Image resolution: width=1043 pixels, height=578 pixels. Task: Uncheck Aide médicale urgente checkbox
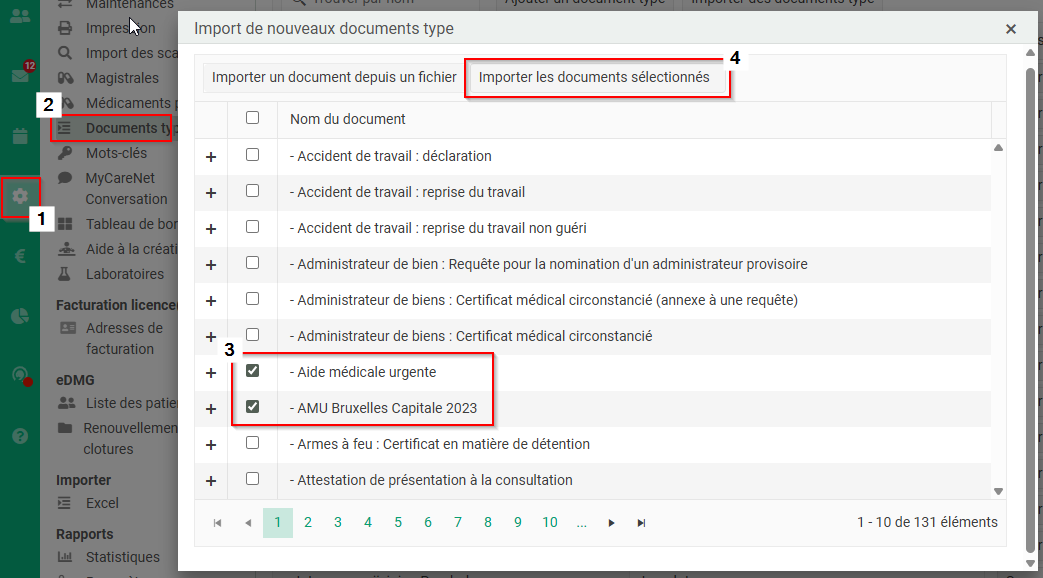[x=252, y=371]
